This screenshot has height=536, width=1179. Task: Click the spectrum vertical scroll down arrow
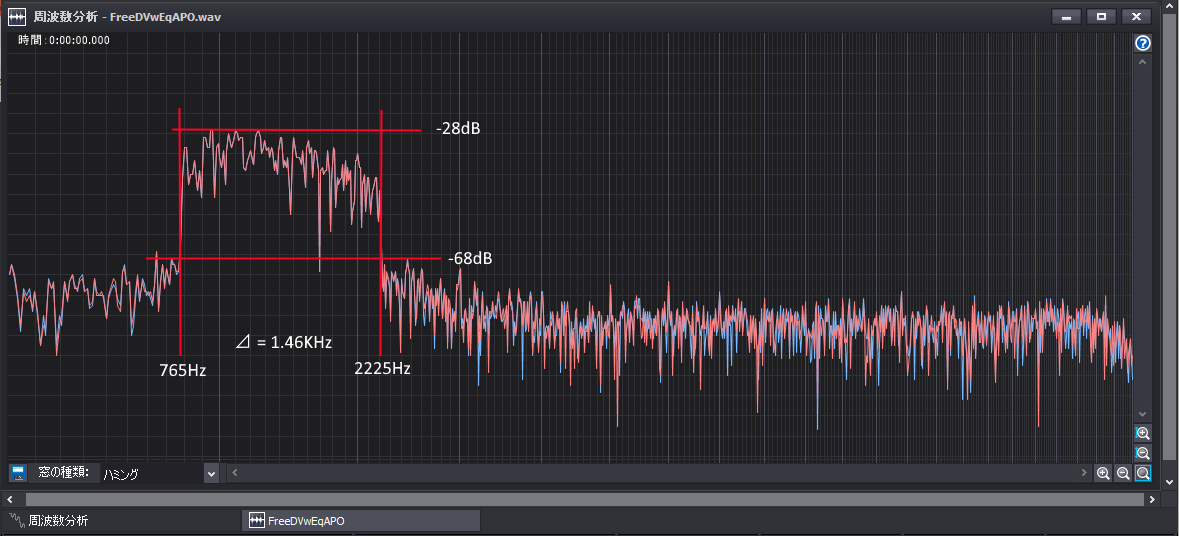pyautogui.click(x=1142, y=414)
